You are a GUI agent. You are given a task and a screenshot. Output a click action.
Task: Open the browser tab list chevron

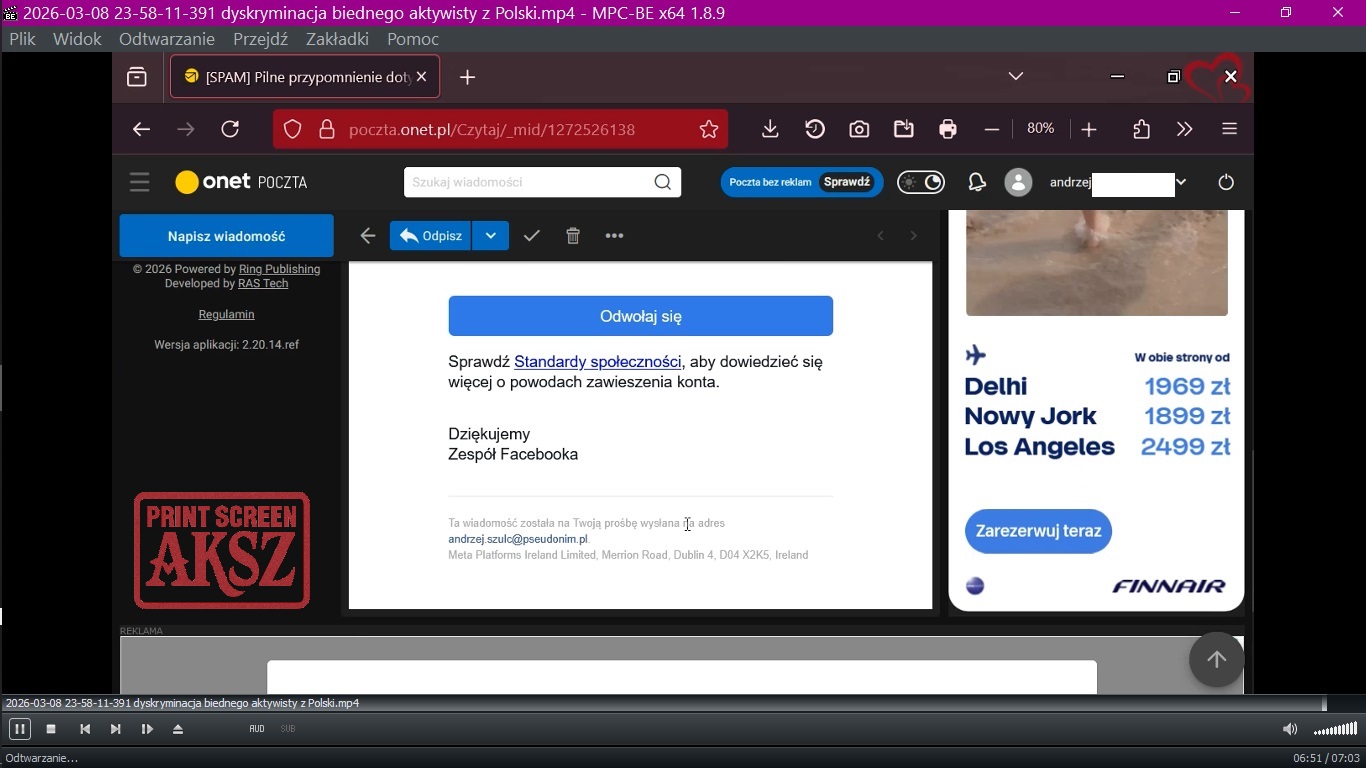point(1016,77)
